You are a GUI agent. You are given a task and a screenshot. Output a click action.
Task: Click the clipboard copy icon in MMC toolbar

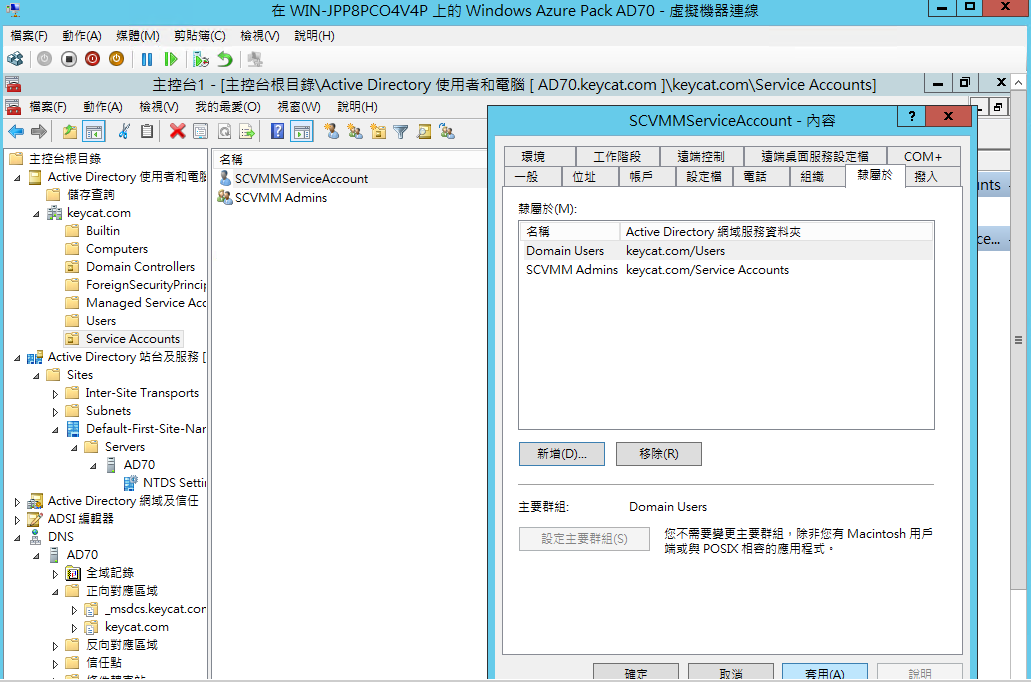[147, 132]
